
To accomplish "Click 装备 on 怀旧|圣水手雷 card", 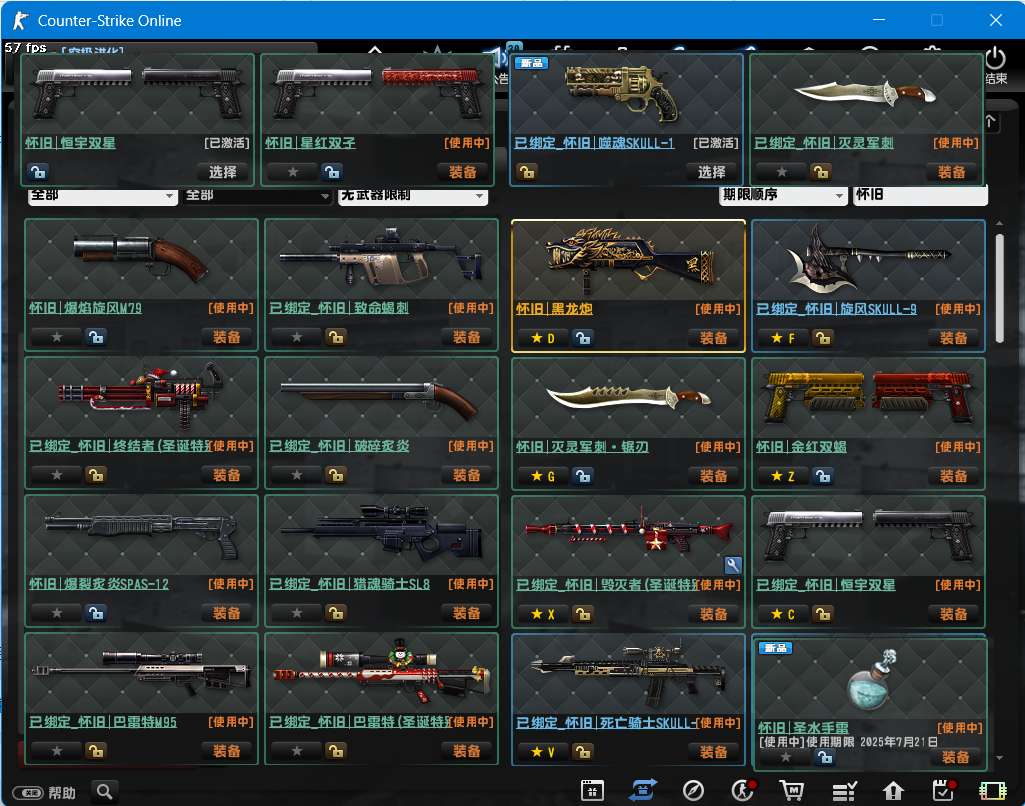I will click(955, 757).
